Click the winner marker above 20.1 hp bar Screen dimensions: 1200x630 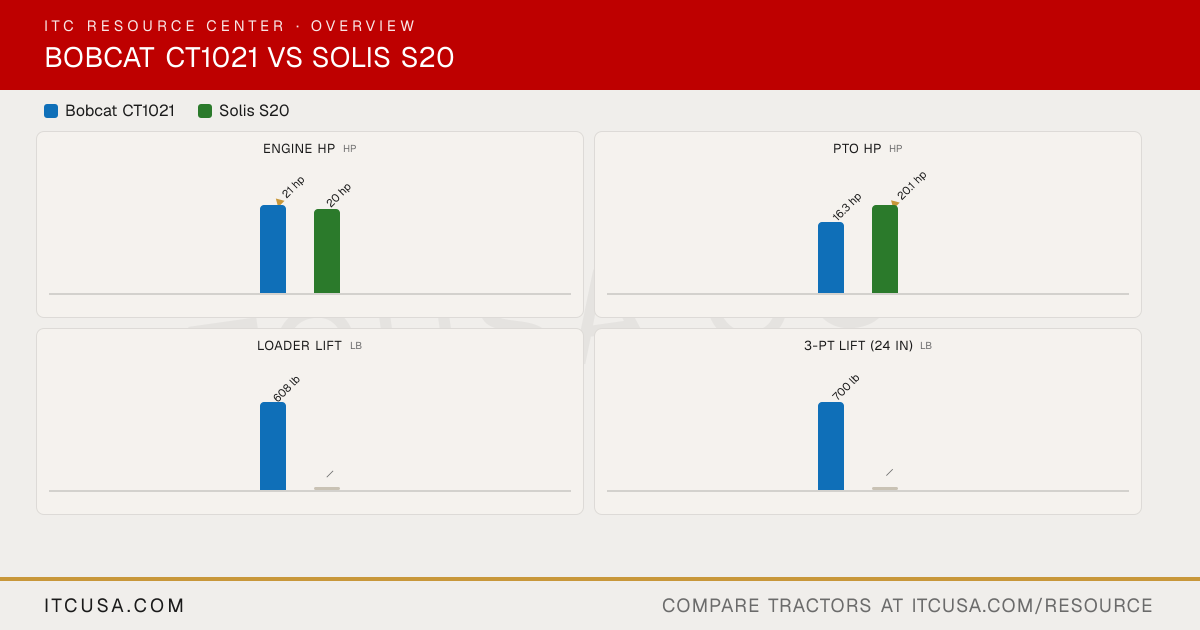tap(895, 203)
